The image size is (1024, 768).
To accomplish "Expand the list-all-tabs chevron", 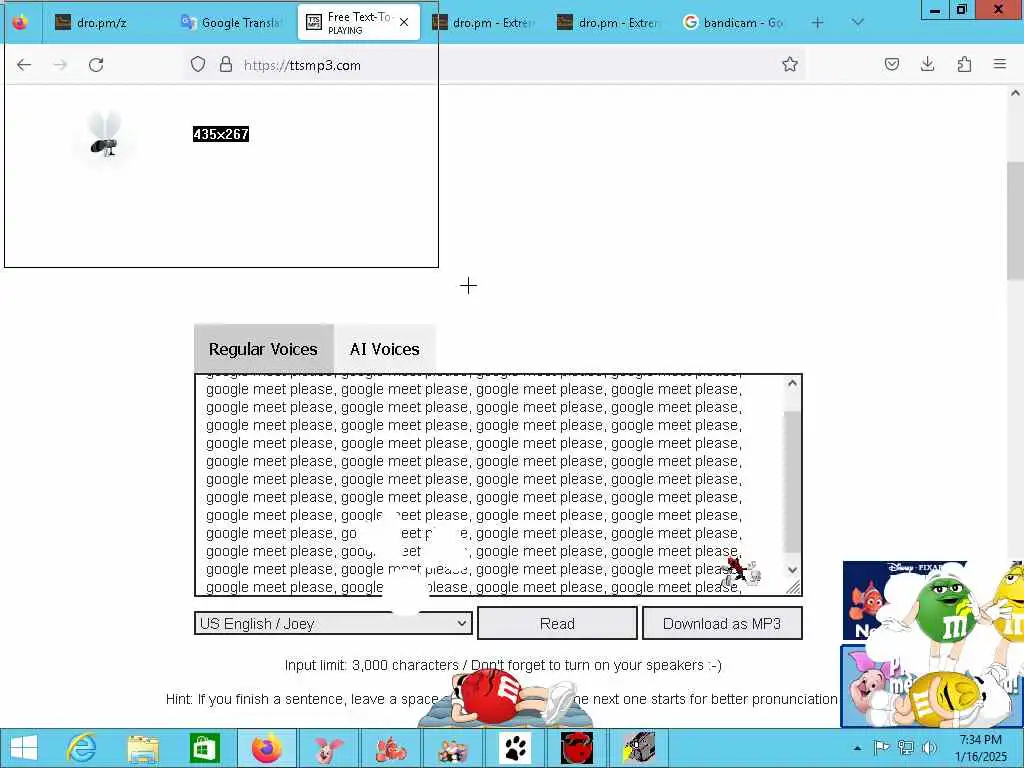I will [x=857, y=22].
